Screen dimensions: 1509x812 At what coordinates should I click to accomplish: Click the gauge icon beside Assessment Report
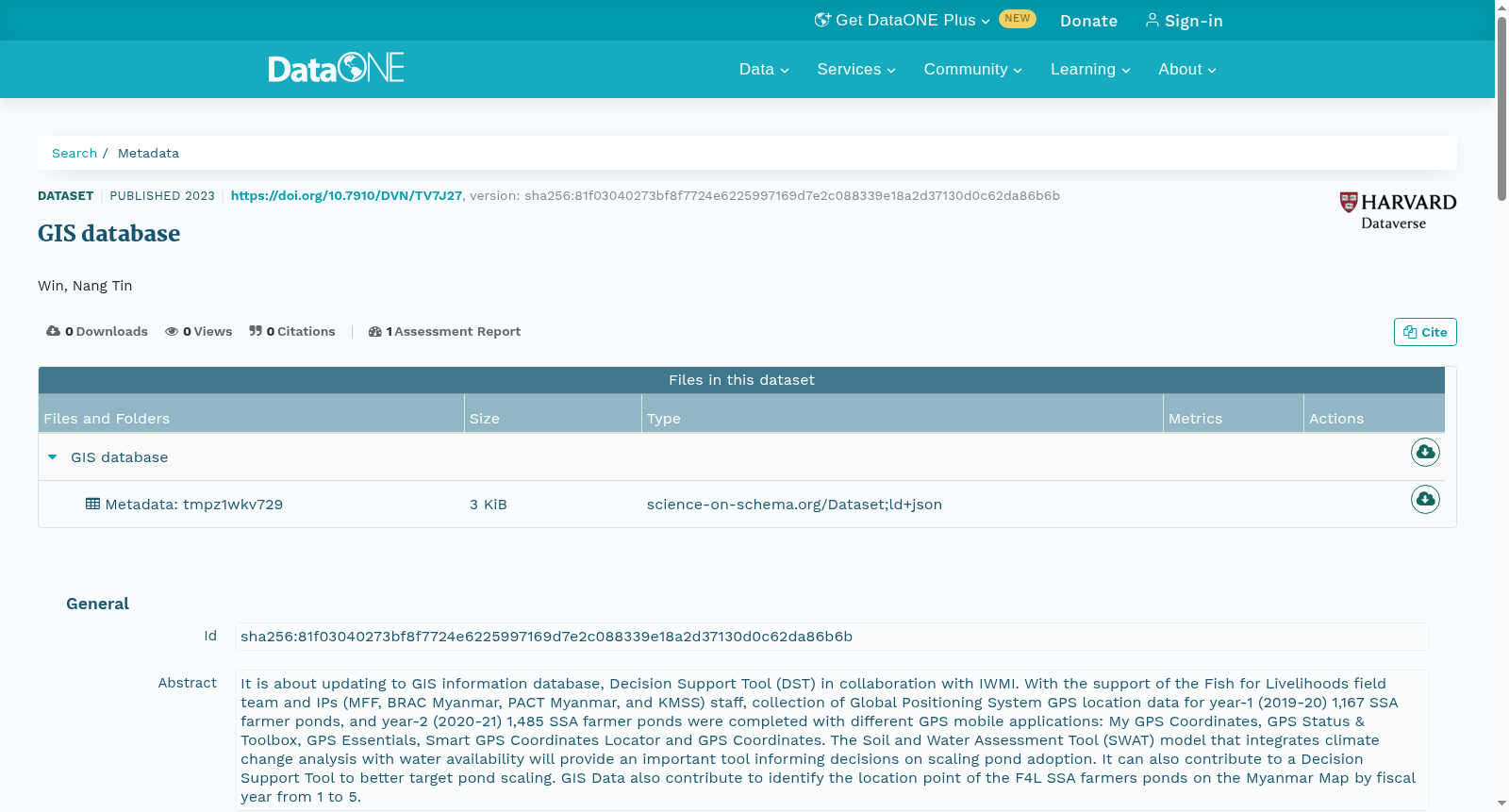click(375, 331)
